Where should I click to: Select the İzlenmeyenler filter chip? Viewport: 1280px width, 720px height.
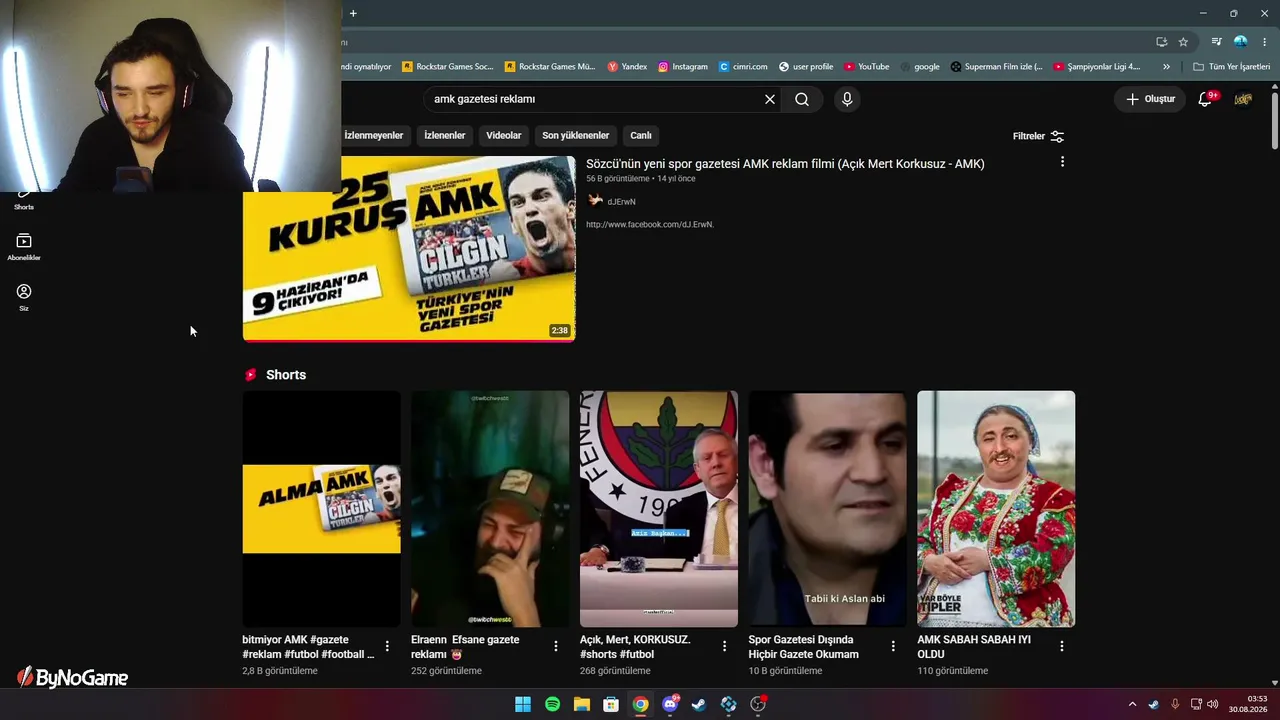374,135
